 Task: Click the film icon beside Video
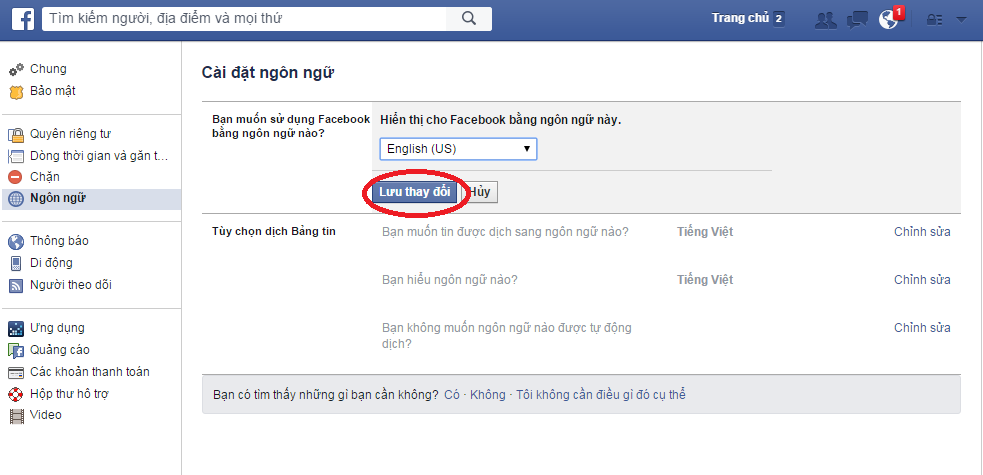pos(16,415)
